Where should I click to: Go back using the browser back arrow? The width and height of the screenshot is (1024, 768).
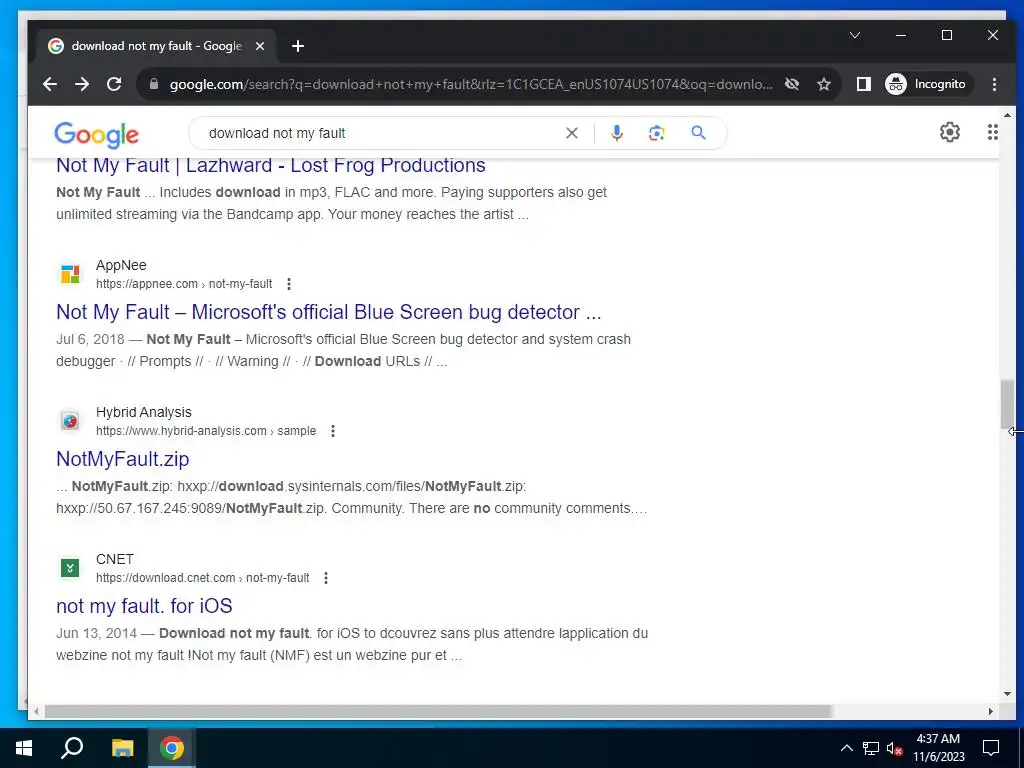(50, 84)
